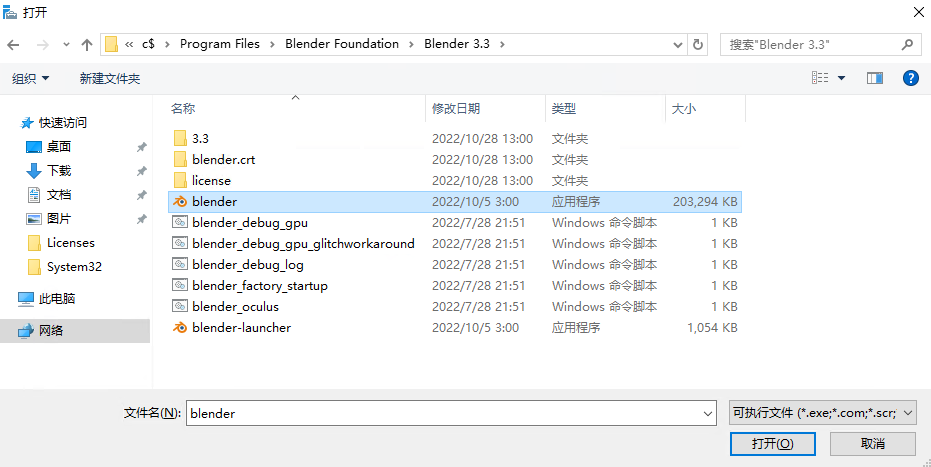Open 文件名 combo box dropdown arrow

[708, 414]
